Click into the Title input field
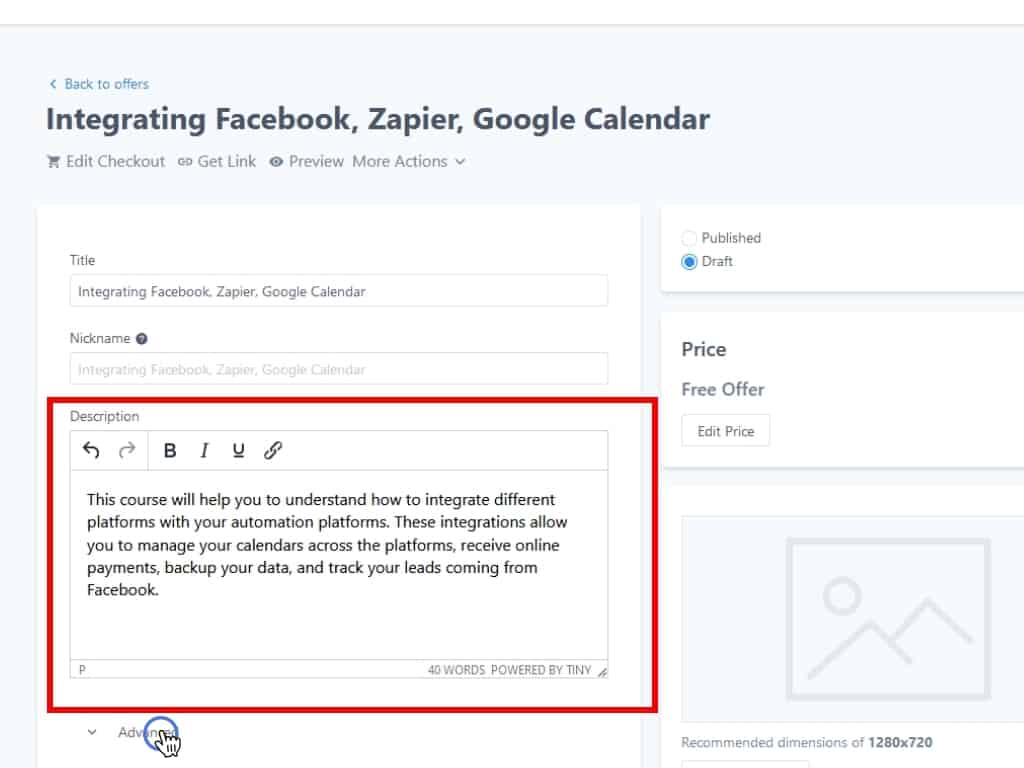Image resolution: width=1024 pixels, height=768 pixels. 338,291
